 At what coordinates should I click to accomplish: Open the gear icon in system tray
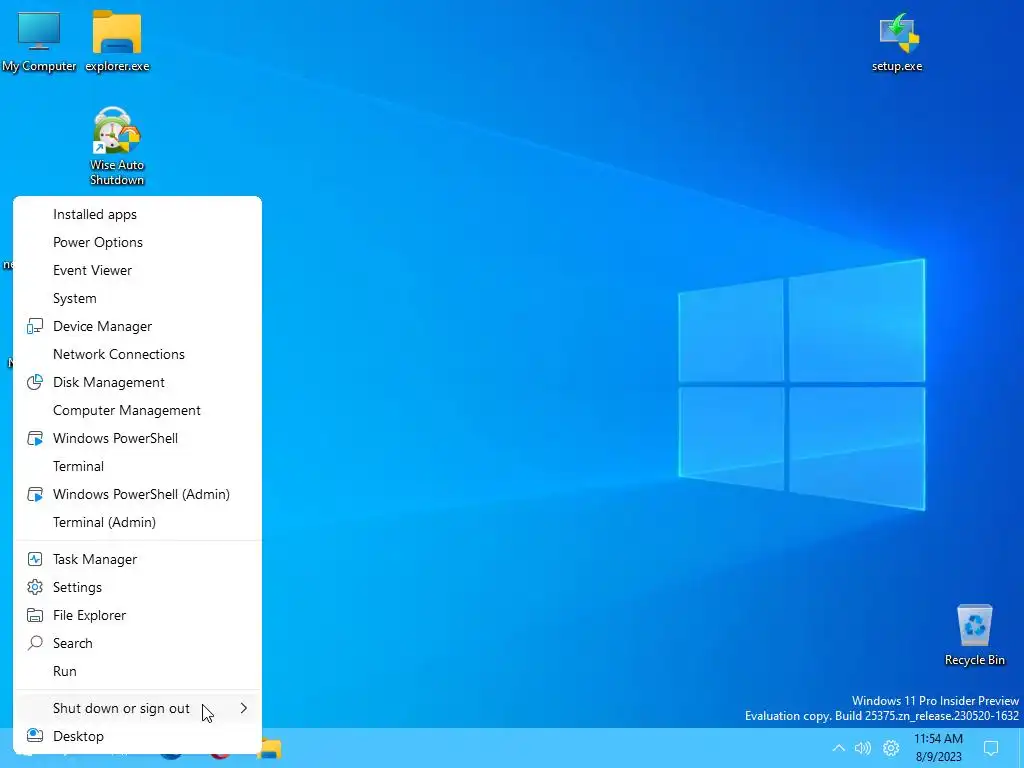pyautogui.click(x=891, y=748)
